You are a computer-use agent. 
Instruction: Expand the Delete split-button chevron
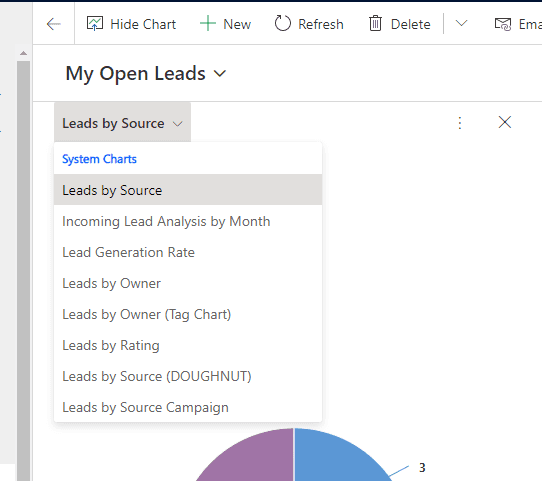[461, 23]
